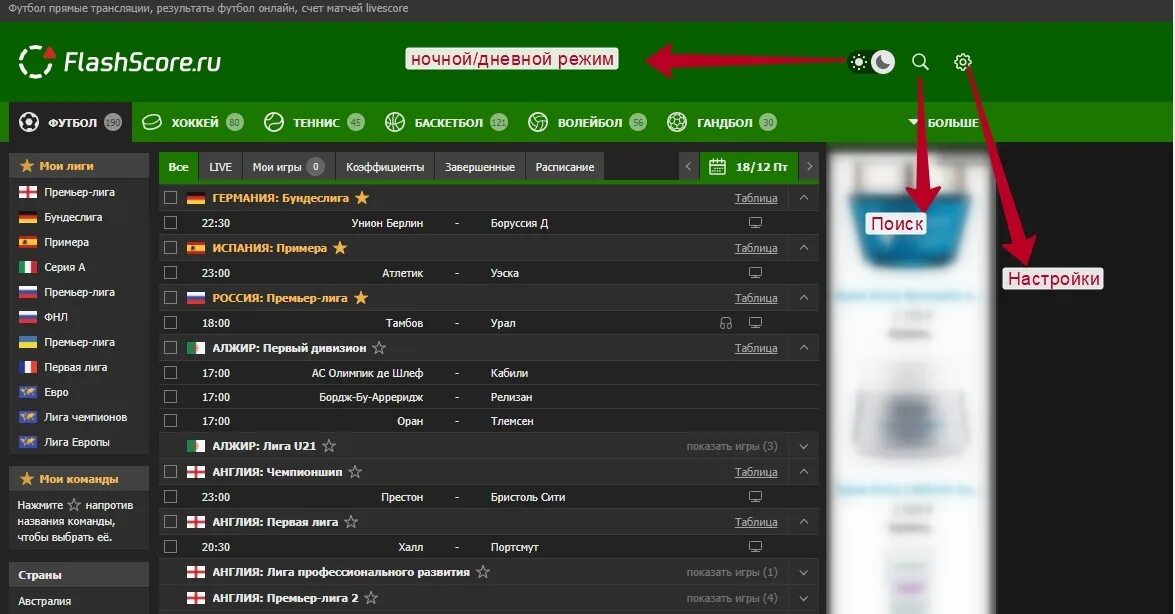Collapse Алжир Первый дивизион section
Viewport: 1175px width, 614px height.
[804, 348]
